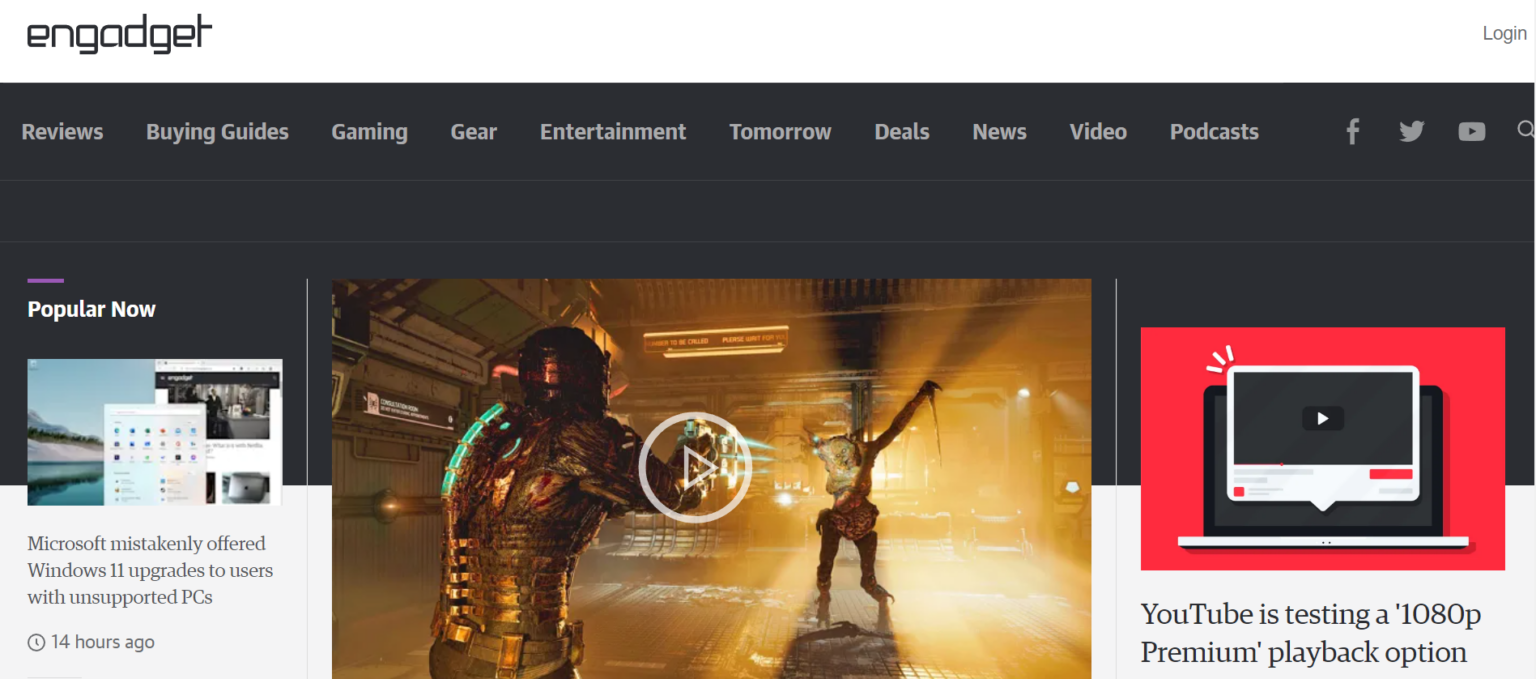Read the YouTube '1080p Premium' article
Image resolution: width=1536 pixels, height=679 pixels.
1310,633
